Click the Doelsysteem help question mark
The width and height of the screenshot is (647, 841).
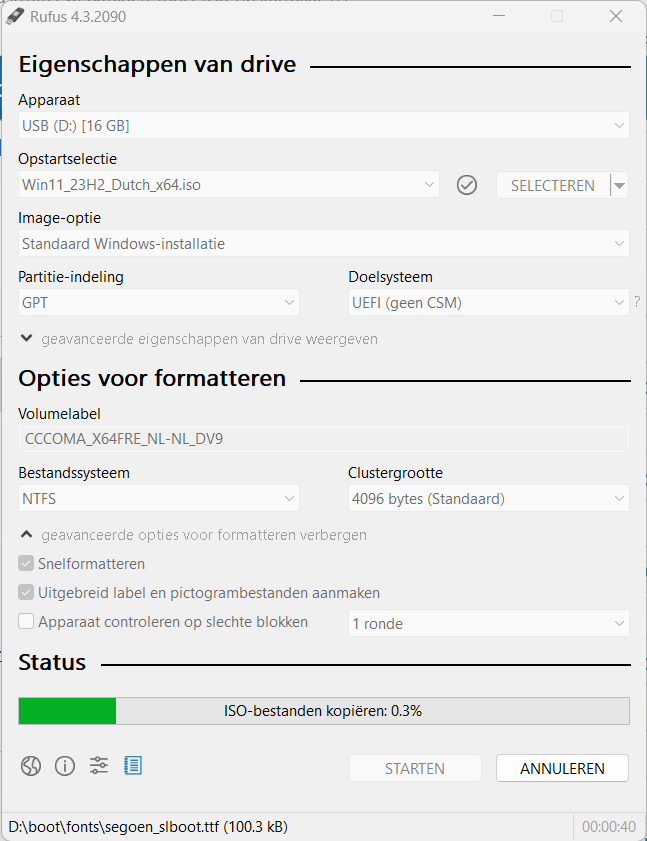pos(637,302)
